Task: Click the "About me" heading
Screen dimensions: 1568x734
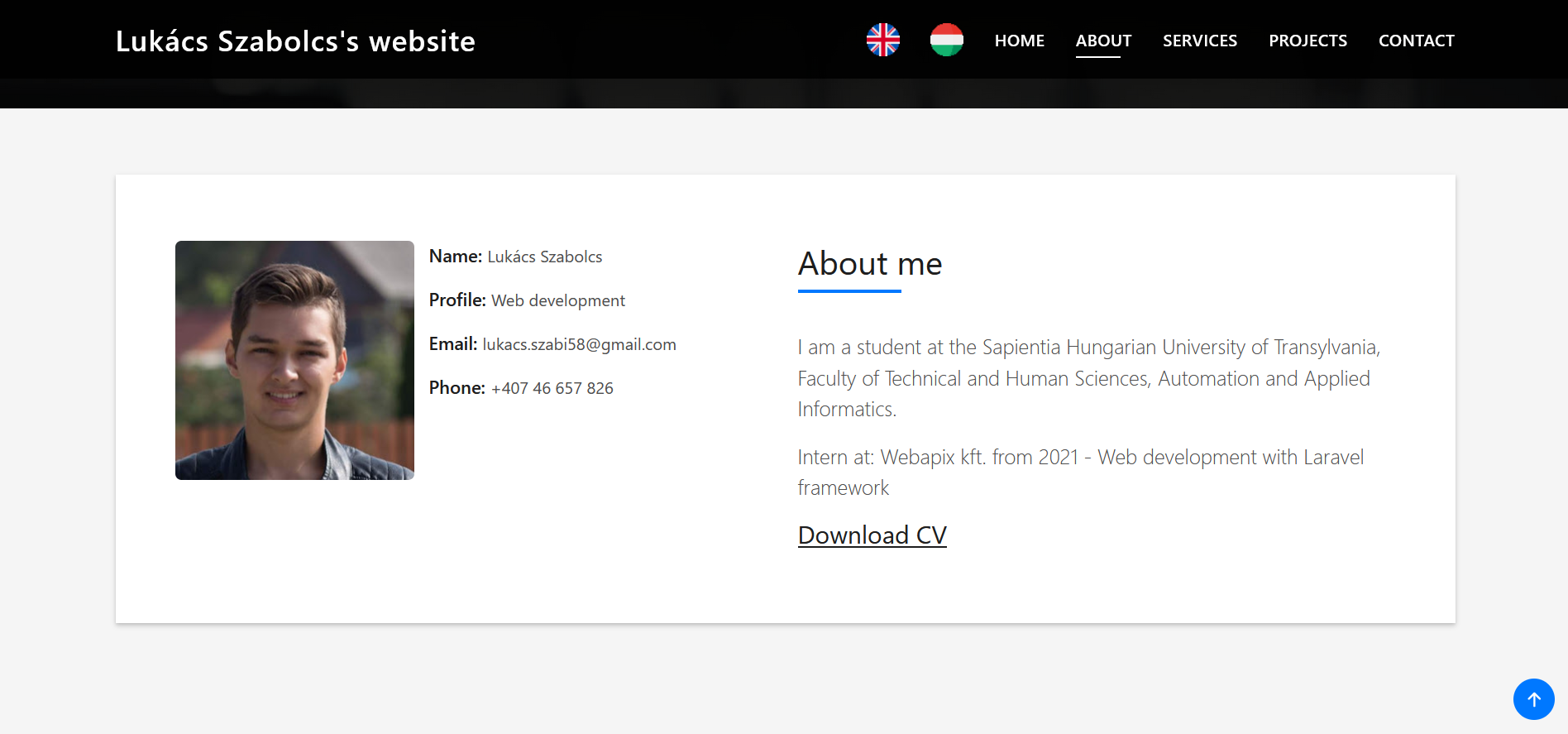Action: coord(869,264)
